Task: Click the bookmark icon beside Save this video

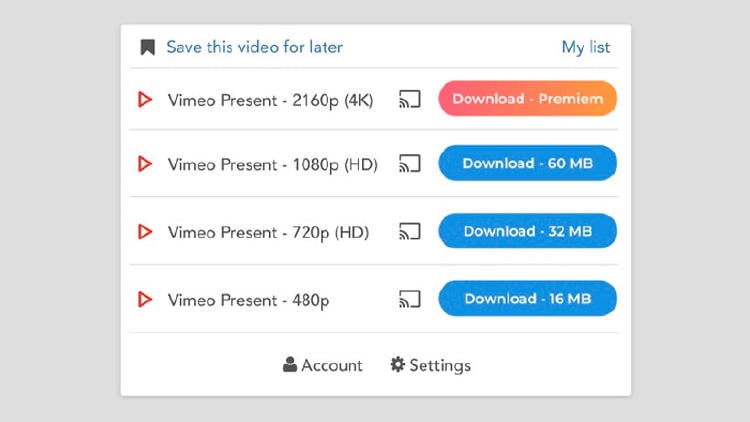Action: click(148, 47)
